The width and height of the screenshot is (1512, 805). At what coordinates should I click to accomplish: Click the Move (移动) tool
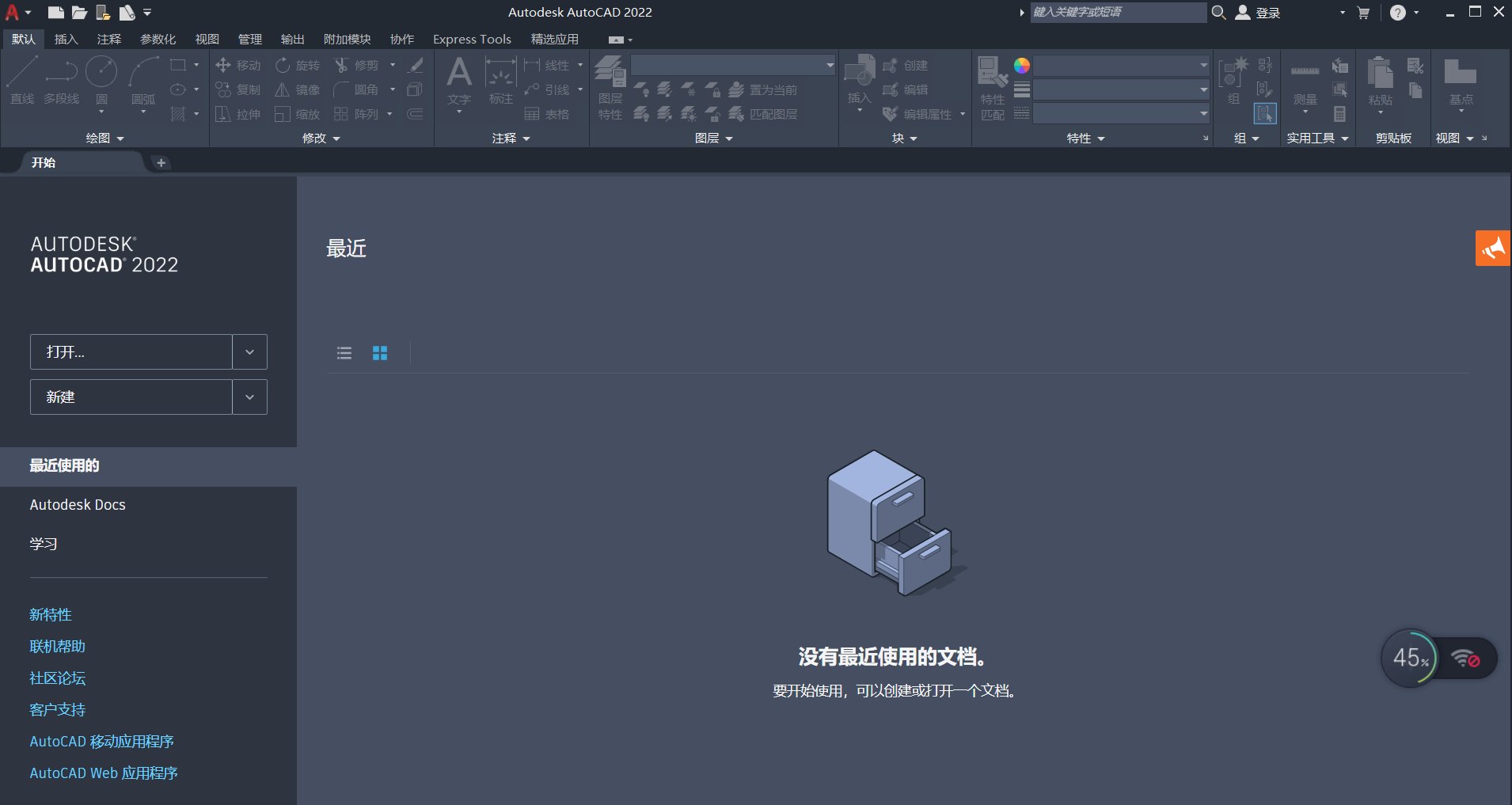pyautogui.click(x=237, y=65)
